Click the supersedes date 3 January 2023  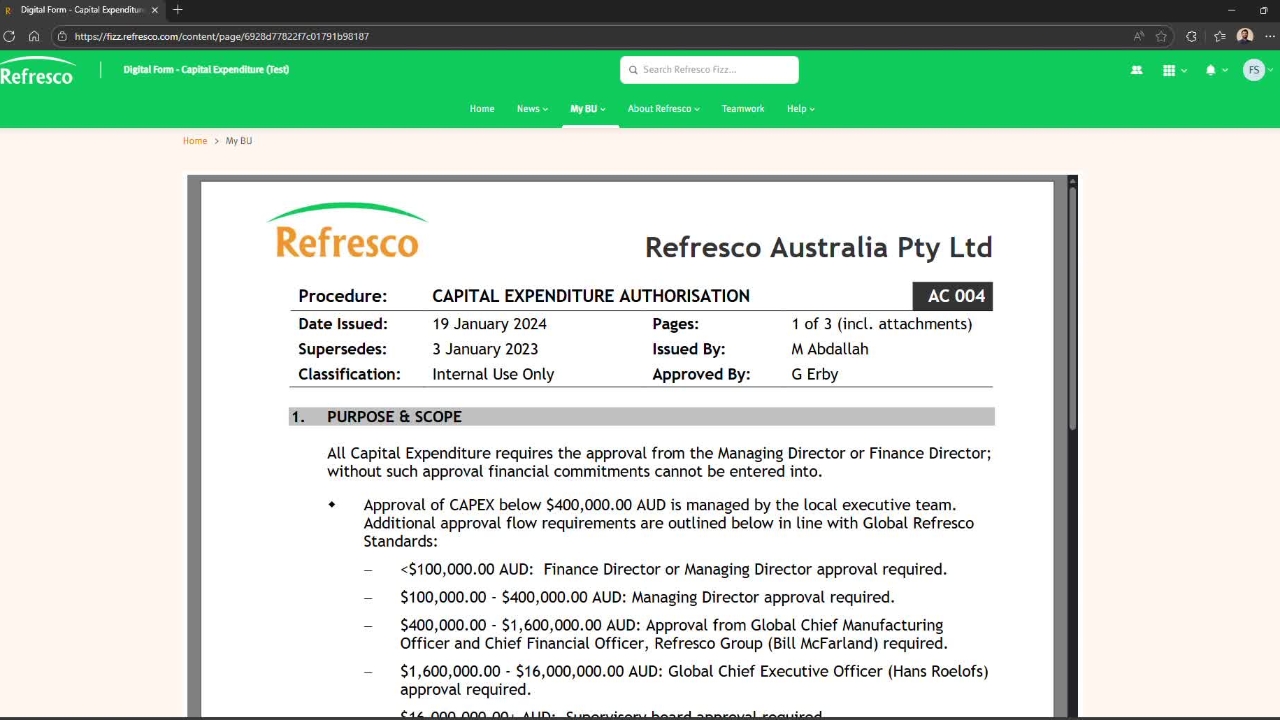[485, 349]
